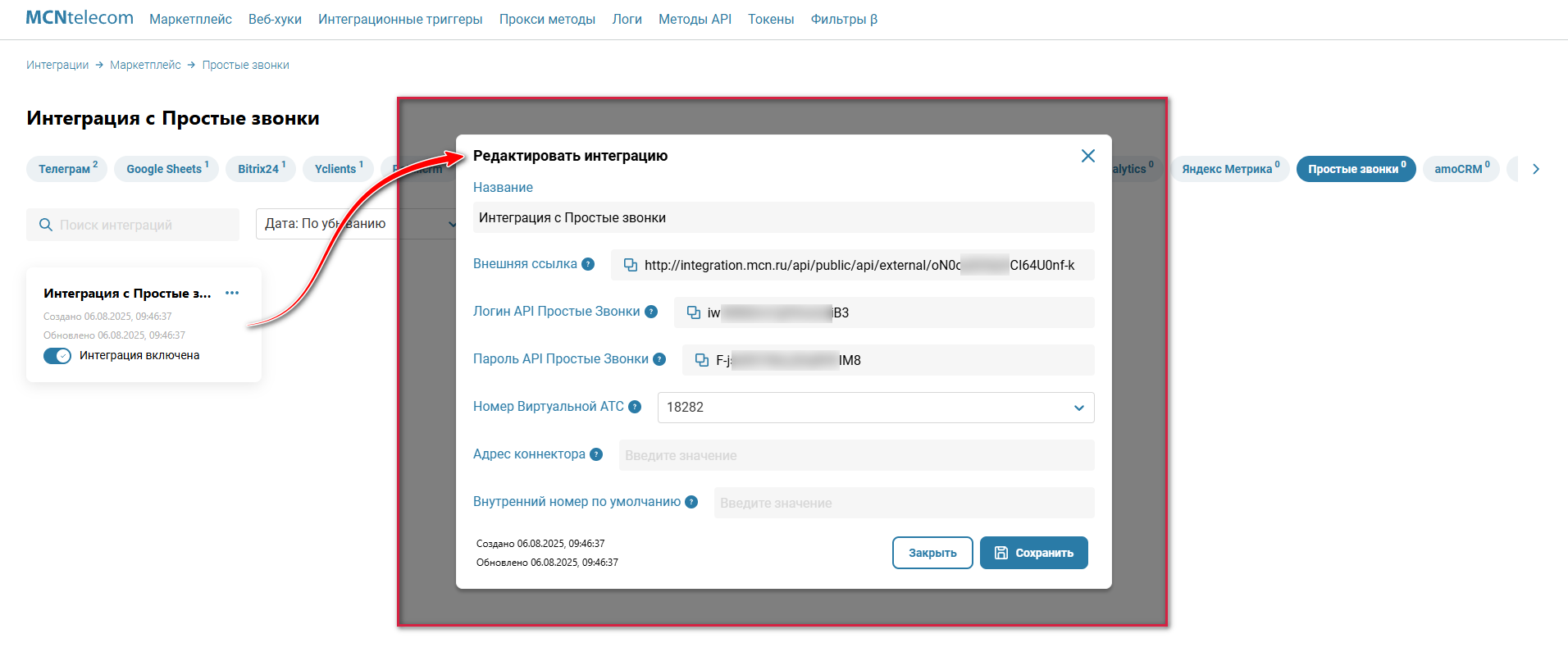Image resolution: width=1568 pixels, height=652 pixels.
Task: Go to Маркетплейс breadcrumb link
Action: click(x=145, y=65)
